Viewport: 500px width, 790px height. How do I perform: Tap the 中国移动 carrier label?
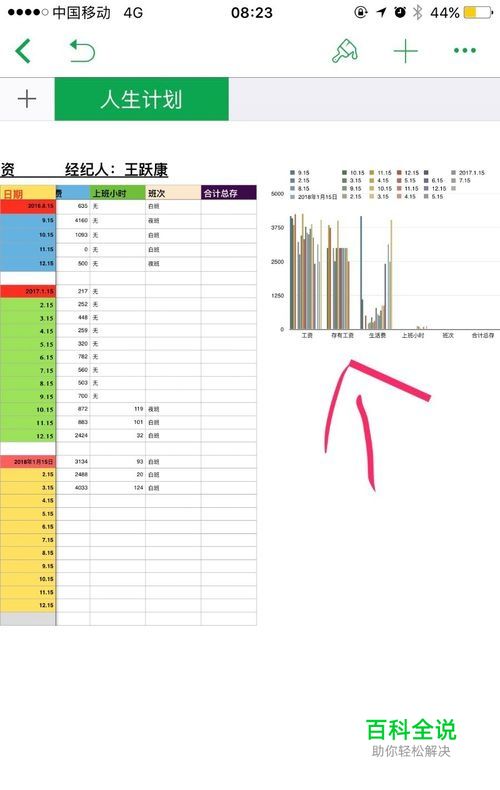[81, 13]
